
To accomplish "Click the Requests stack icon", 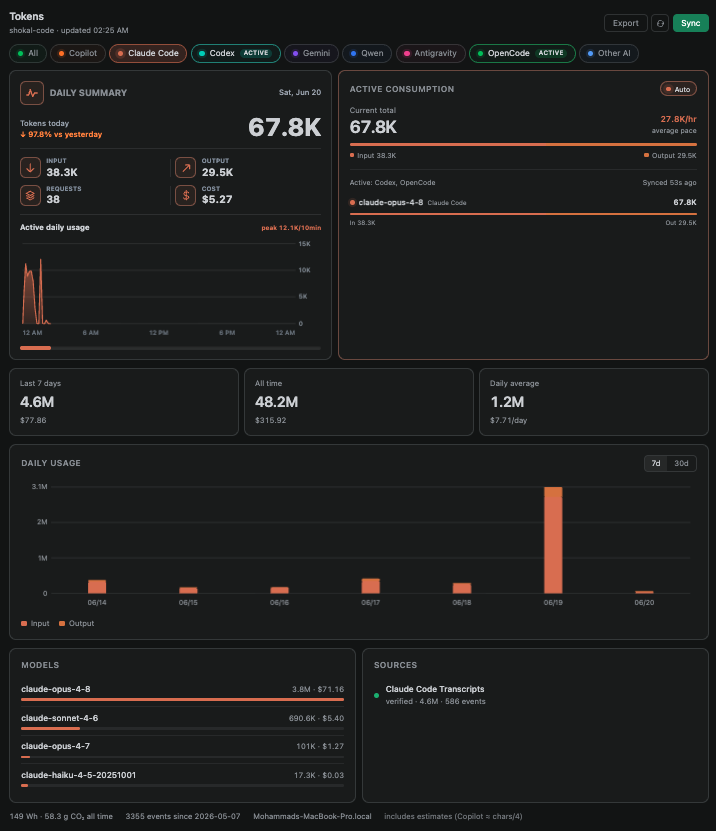I will tap(30, 195).
